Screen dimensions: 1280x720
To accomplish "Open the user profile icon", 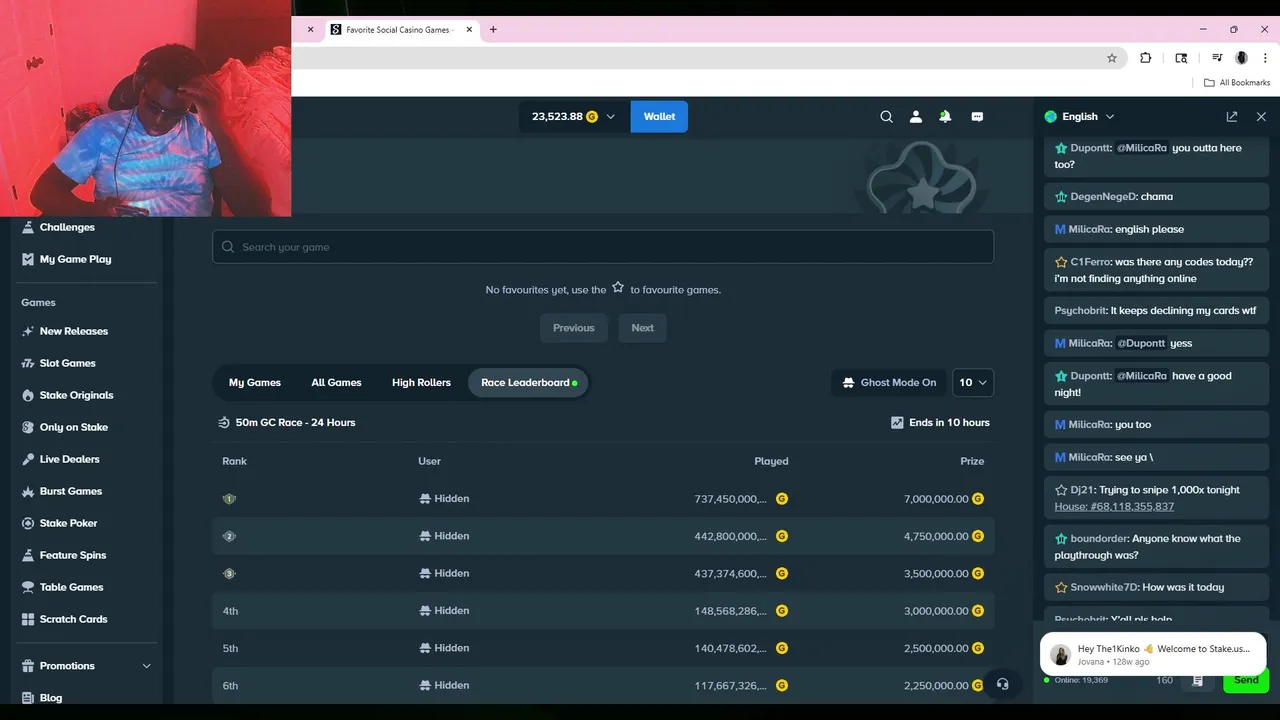I will 915,117.
